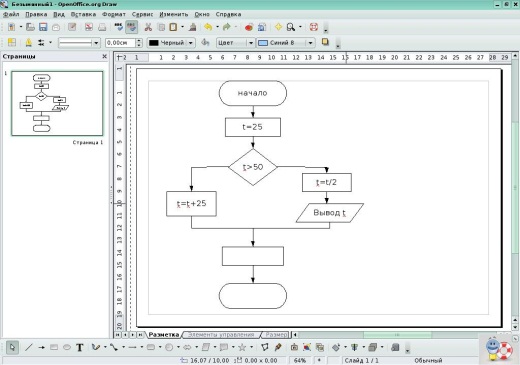The height and width of the screenshot is (365, 520).
Task: Expand the Undo history arrow
Action: click(217, 27)
